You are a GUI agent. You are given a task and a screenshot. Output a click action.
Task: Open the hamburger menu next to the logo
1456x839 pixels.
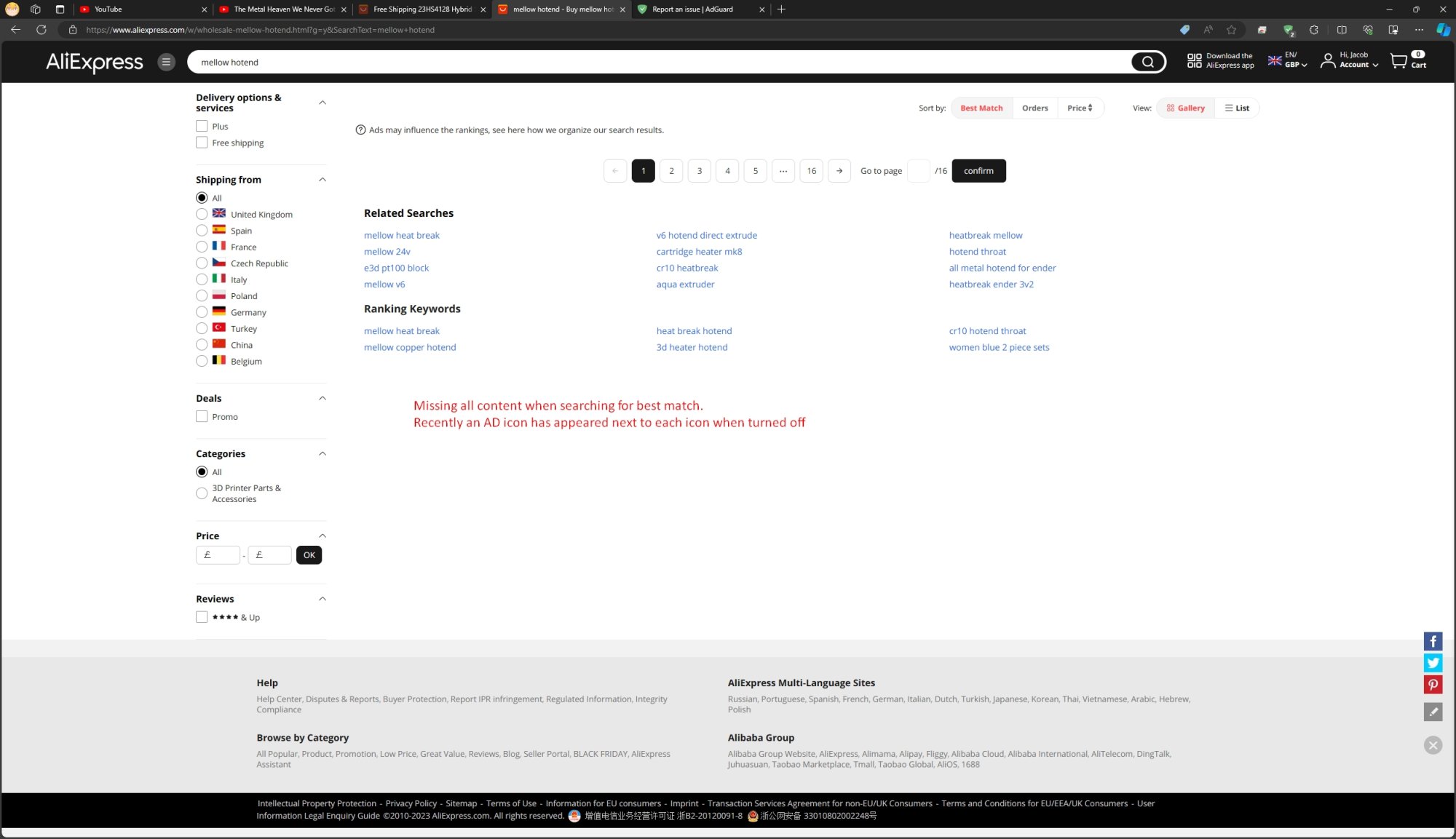[x=167, y=62]
